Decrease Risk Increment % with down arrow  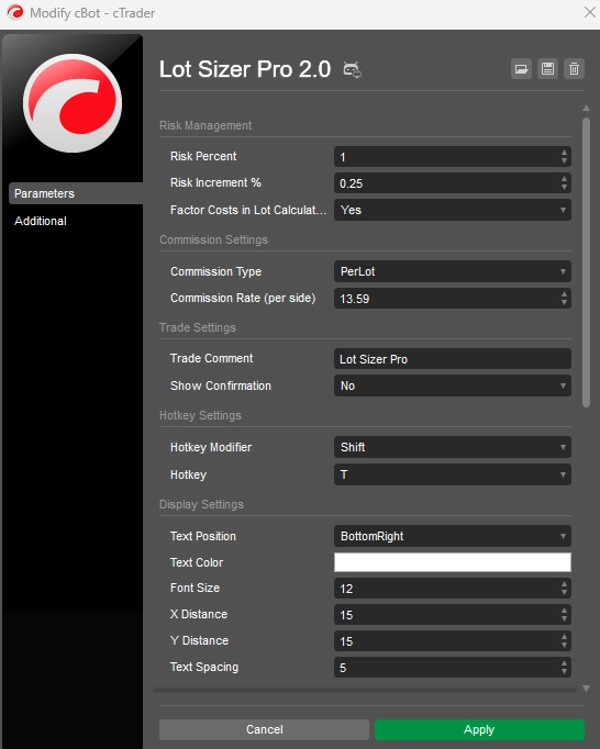[x=564, y=188]
